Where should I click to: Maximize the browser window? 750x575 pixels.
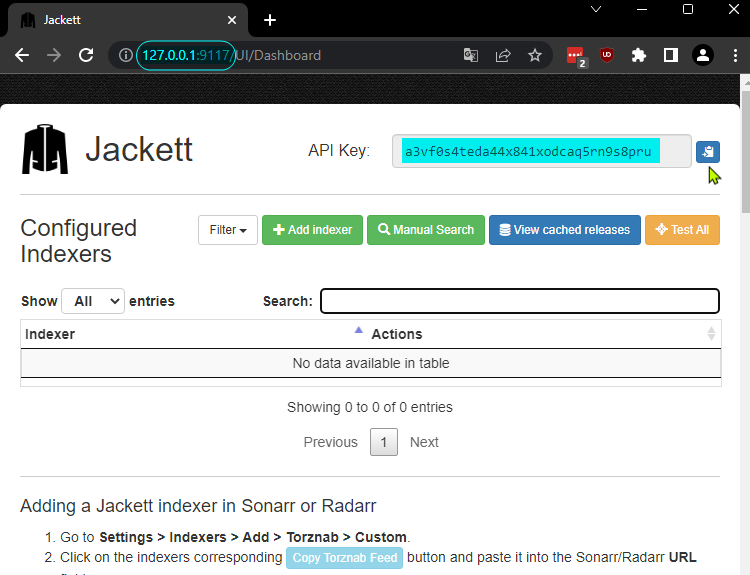coord(688,9)
